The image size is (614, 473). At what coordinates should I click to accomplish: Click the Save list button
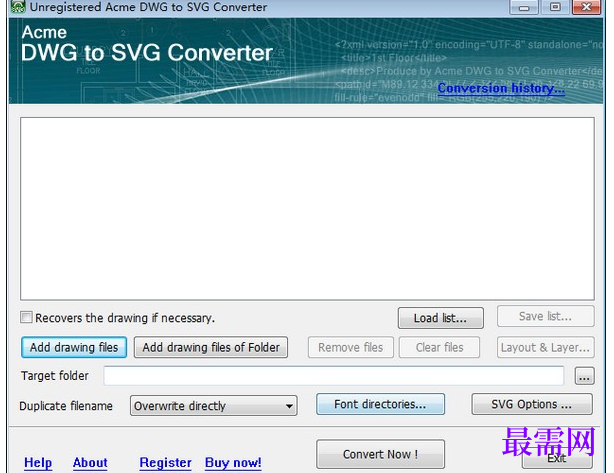pos(545,316)
